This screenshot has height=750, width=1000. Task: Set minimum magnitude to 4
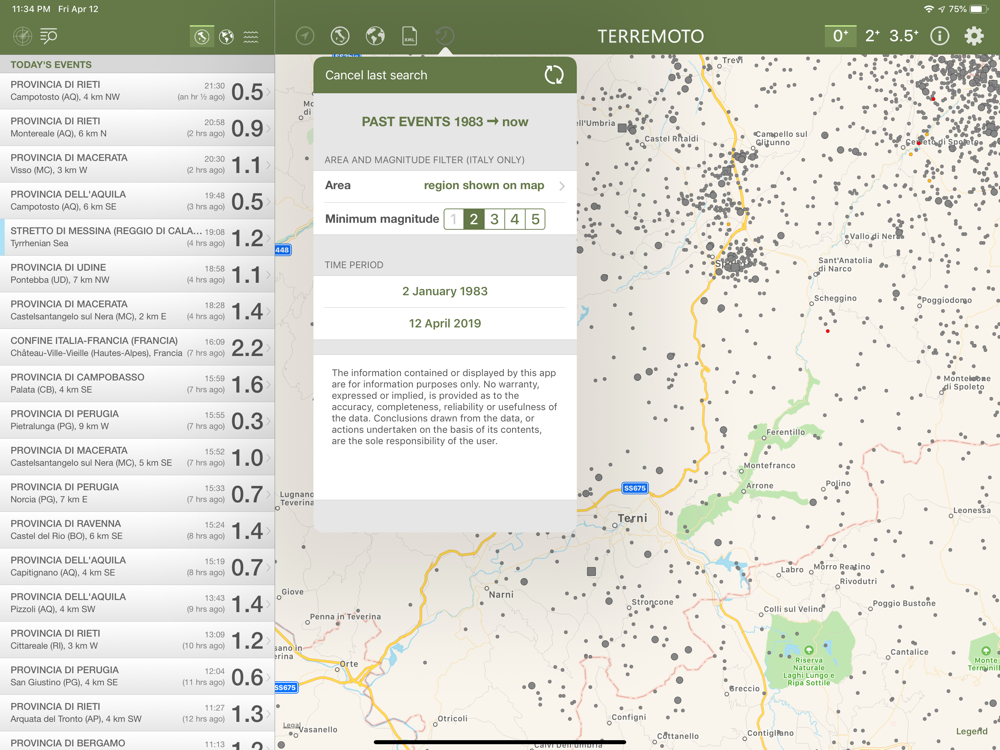coord(515,219)
